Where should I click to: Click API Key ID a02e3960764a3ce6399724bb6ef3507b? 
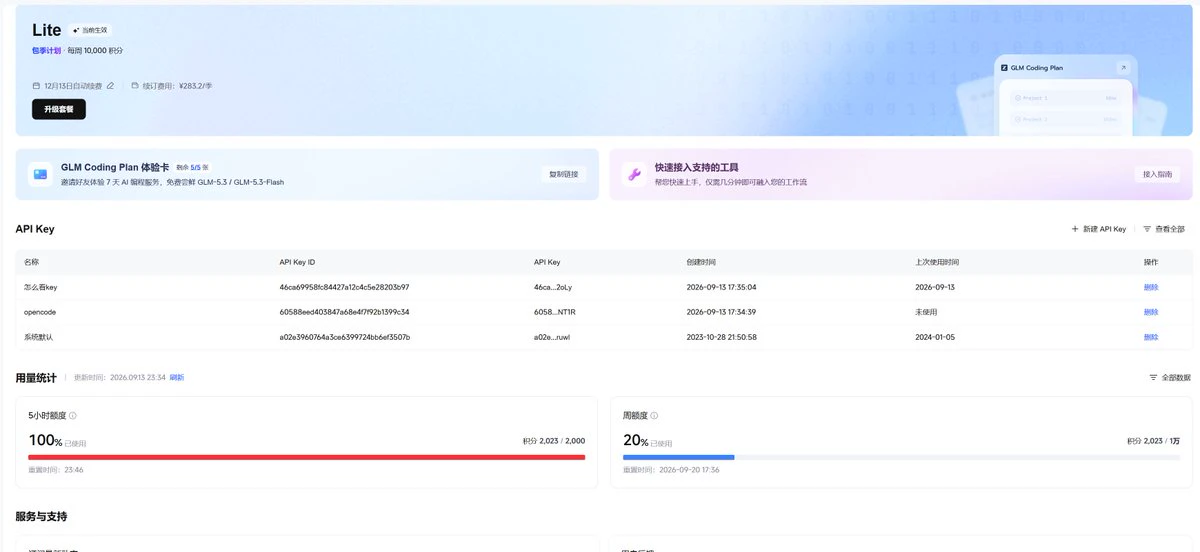click(344, 337)
